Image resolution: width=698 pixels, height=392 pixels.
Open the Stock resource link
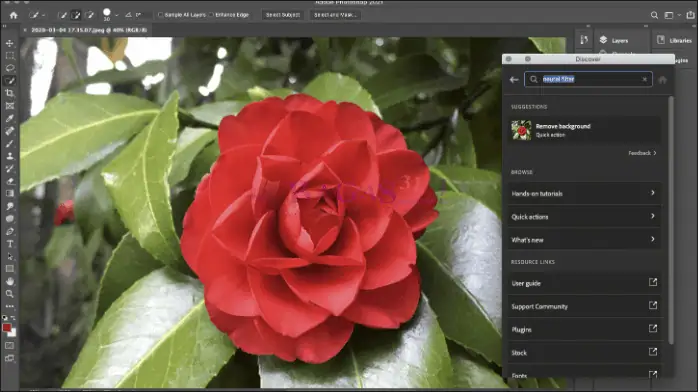(x=584, y=353)
